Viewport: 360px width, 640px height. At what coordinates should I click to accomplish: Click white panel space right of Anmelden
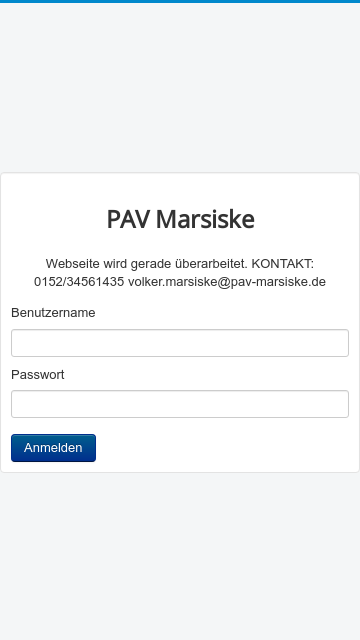point(222,448)
